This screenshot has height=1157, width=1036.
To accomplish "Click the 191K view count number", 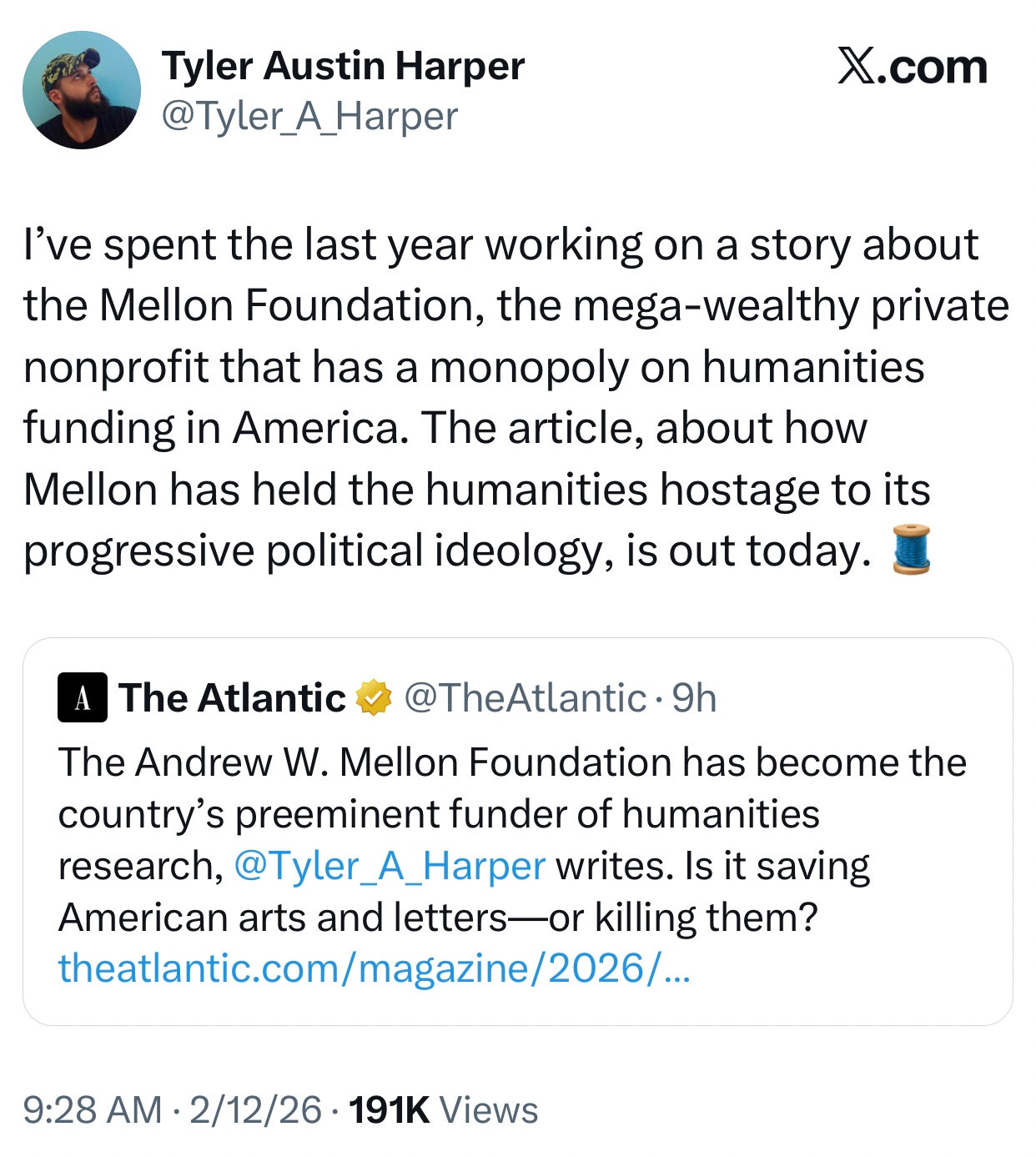I will [x=389, y=1110].
